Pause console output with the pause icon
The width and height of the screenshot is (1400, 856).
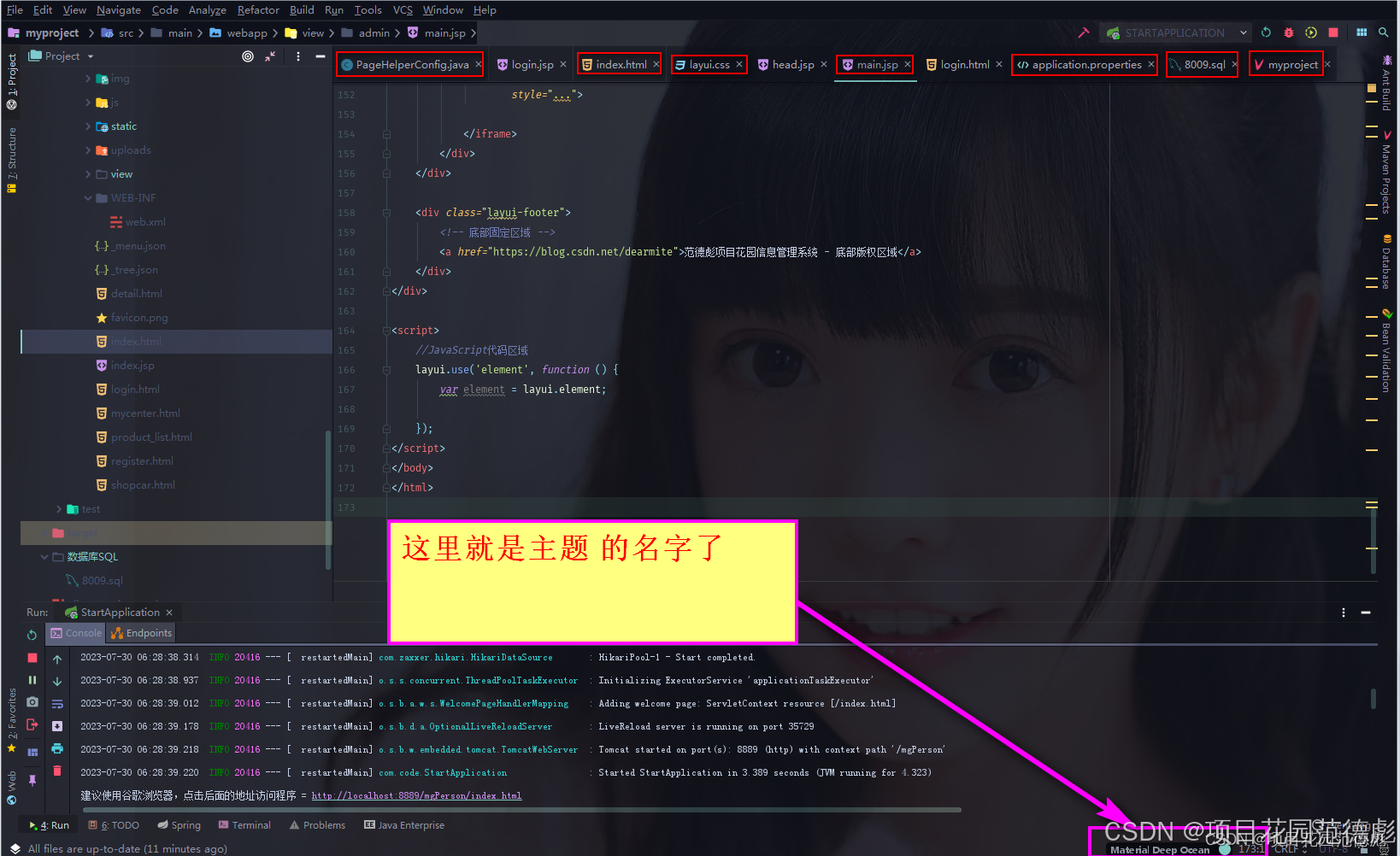(x=32, y=680)
